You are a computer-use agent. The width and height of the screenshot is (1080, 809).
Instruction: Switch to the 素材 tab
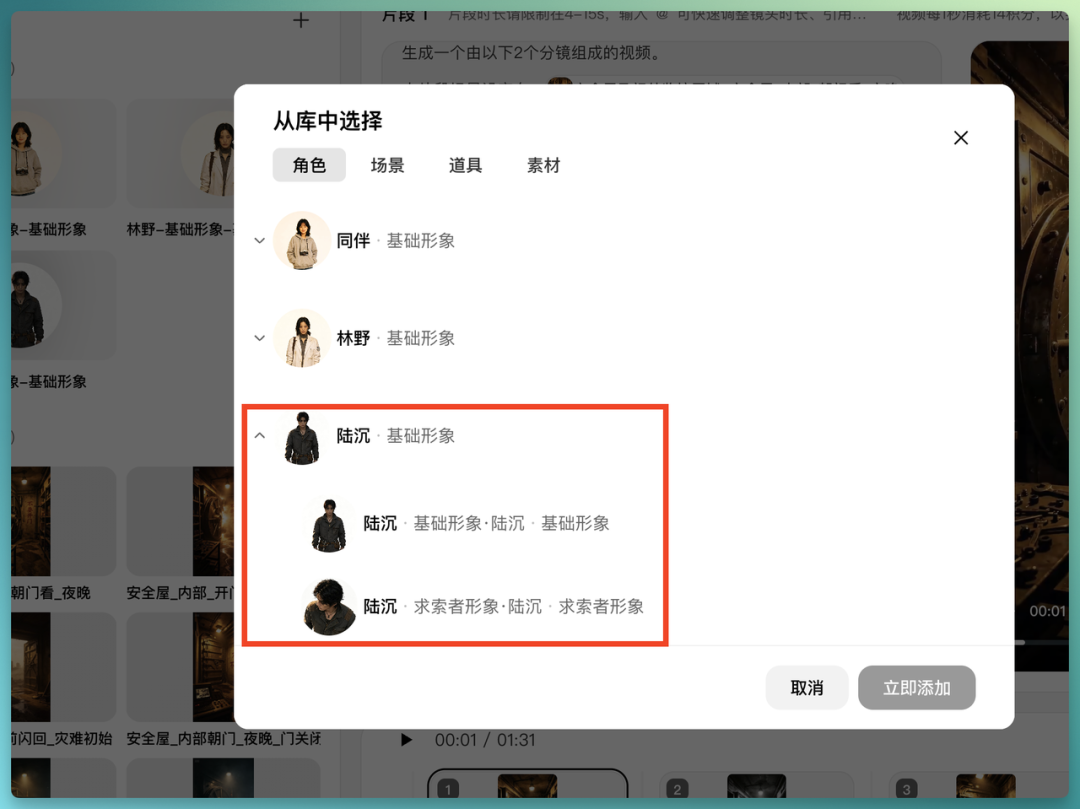tap(543, 165)
